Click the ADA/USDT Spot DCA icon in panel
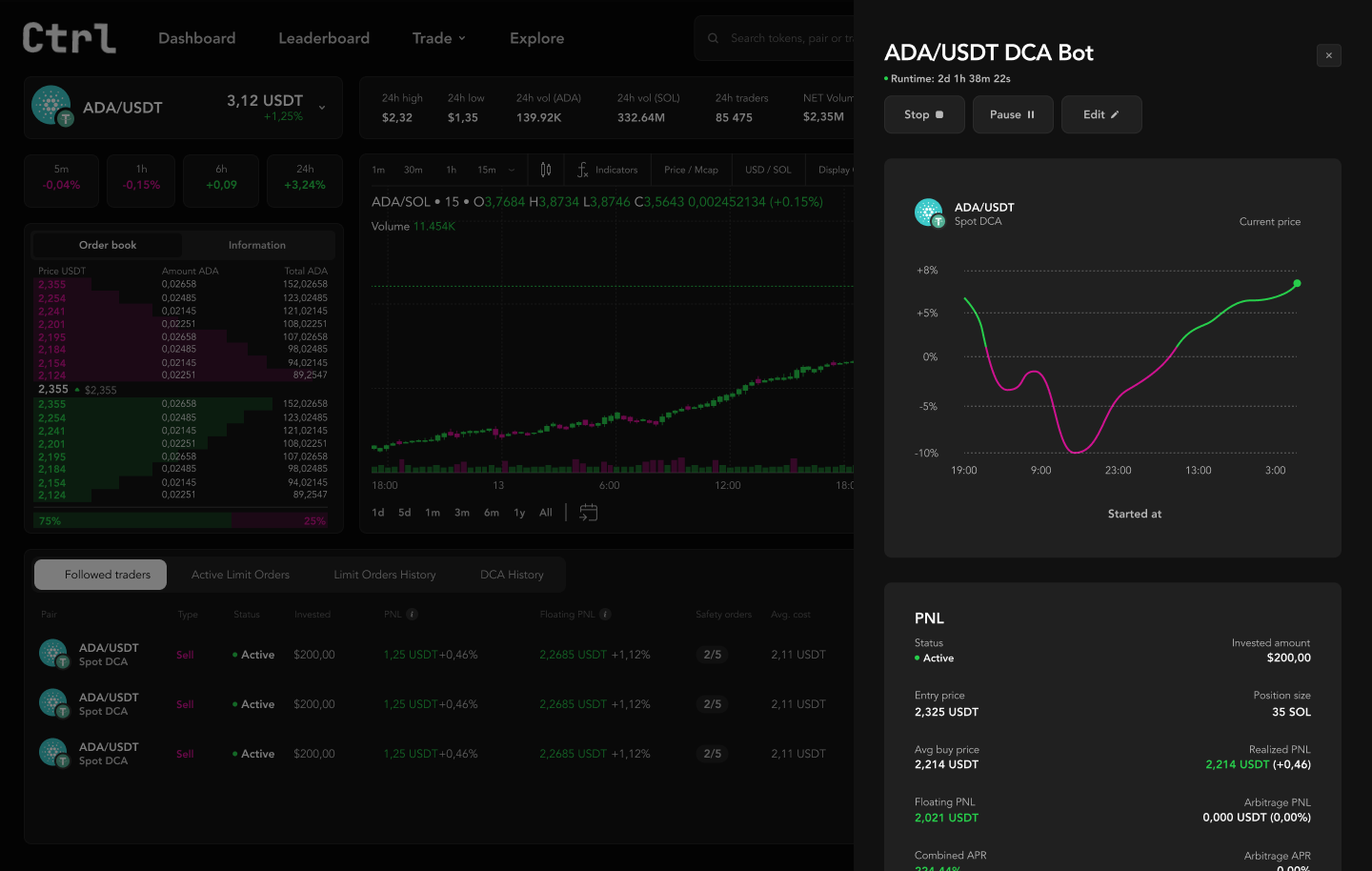 pos(929,213)
